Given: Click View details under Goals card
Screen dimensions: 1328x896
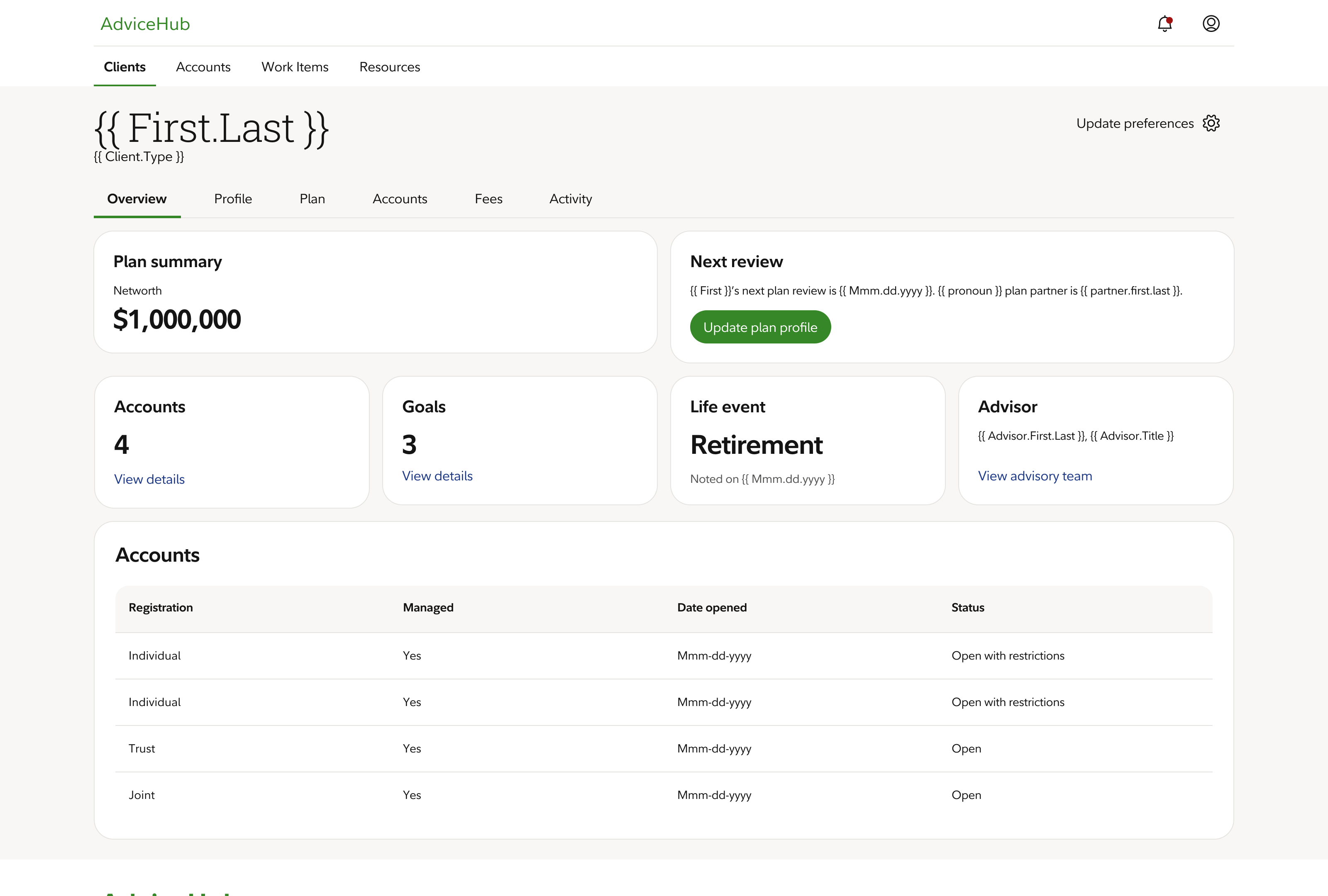Looking at the screenshot, I should click(x=437, y=476).
